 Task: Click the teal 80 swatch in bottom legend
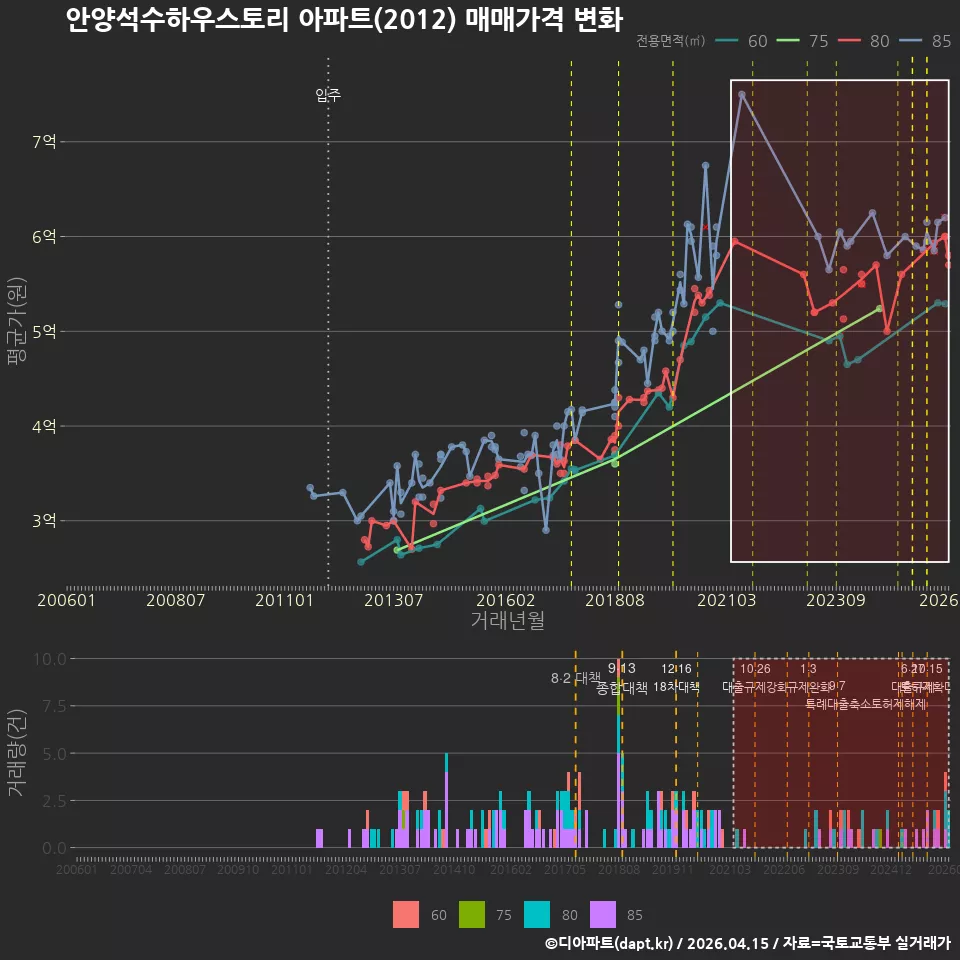pos(537,915)
